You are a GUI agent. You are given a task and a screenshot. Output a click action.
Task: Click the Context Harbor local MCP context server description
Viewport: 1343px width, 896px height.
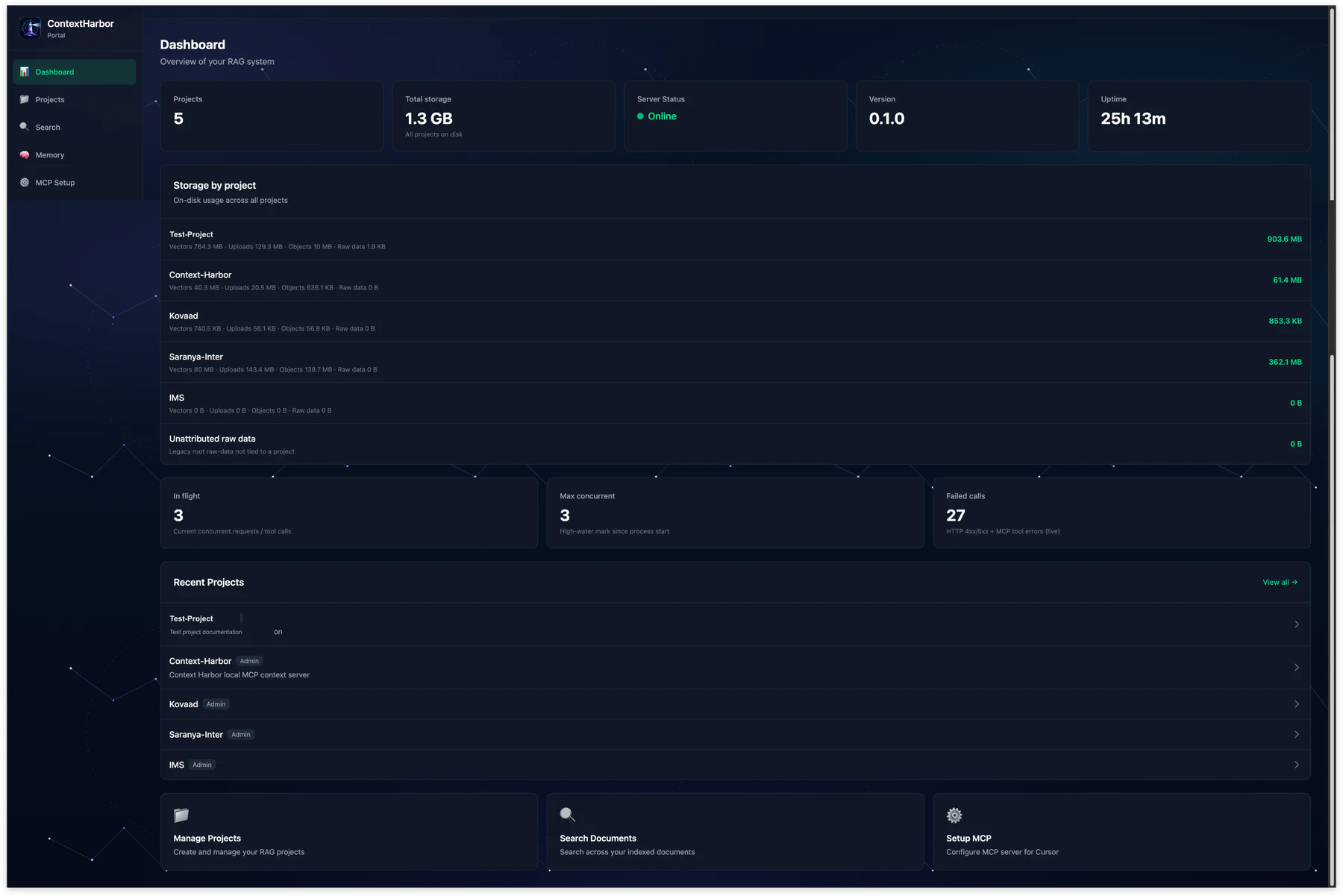pyautogui.click(x=240, y=675)
